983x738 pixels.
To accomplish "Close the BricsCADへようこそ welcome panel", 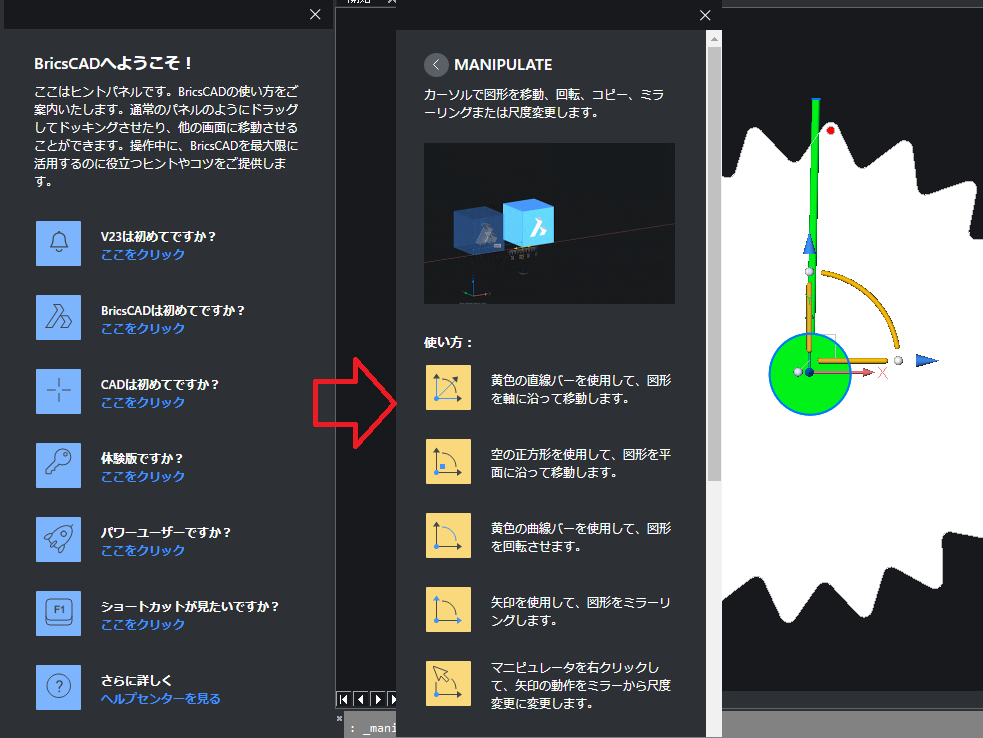I will tap(315, 14).
